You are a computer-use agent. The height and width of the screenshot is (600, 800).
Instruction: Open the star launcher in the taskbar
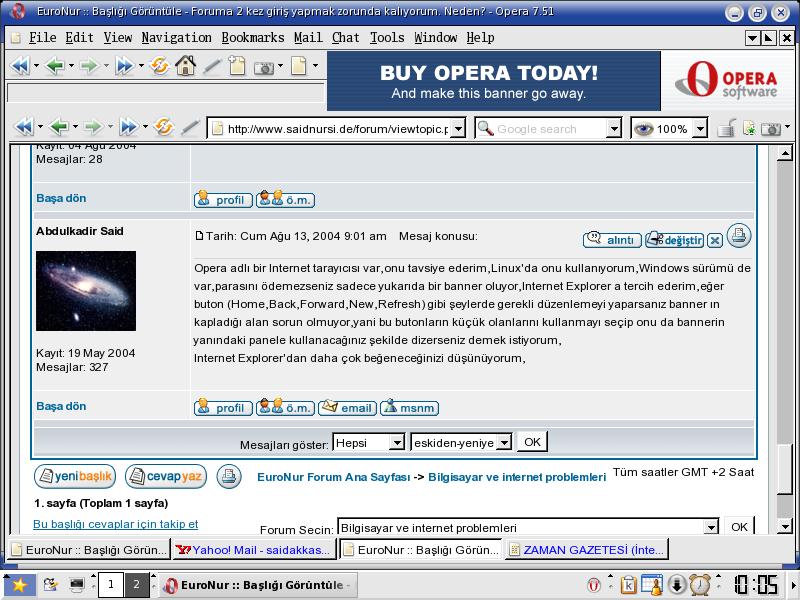pos(19,585)
